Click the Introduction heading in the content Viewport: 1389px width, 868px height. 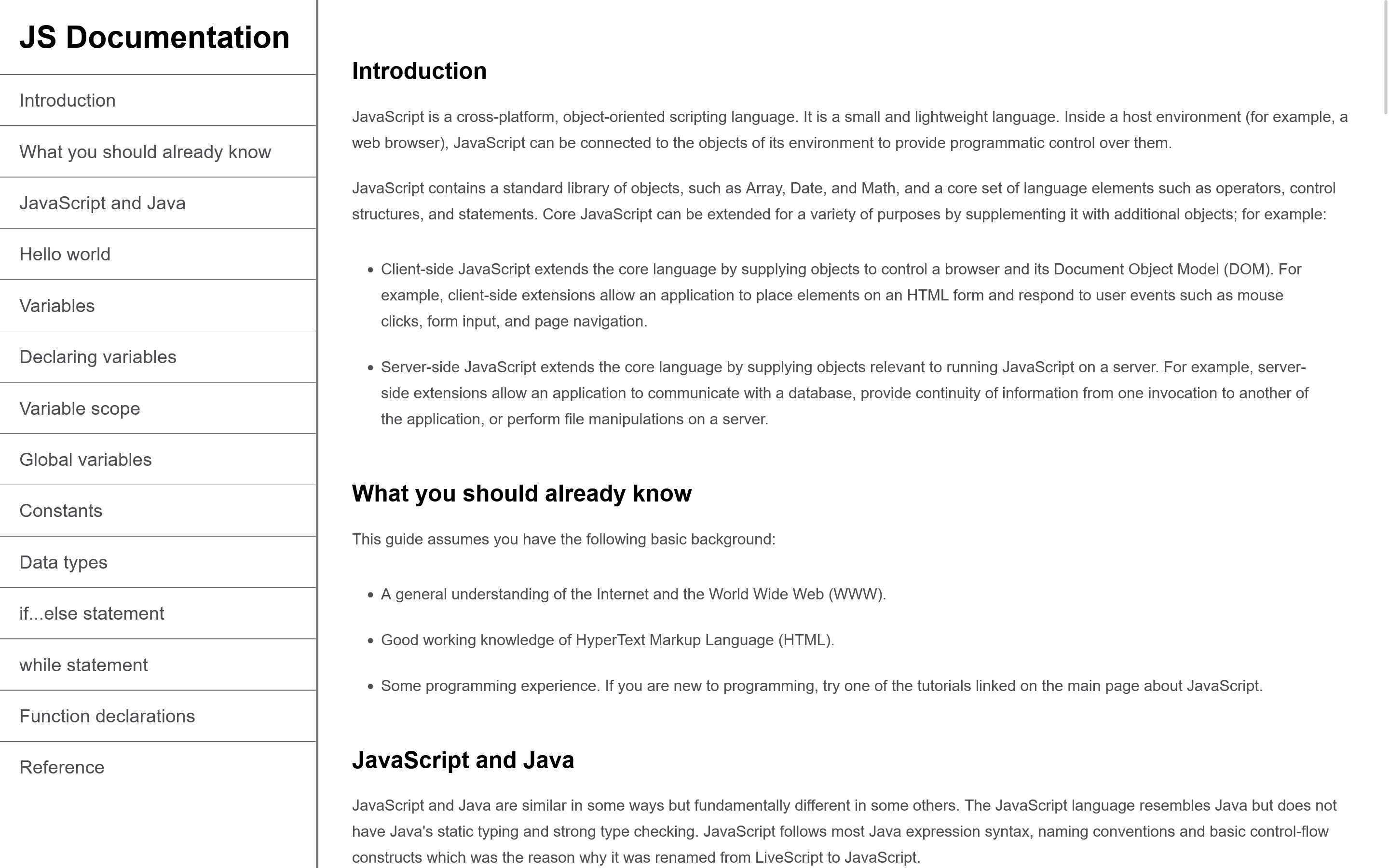click(419, 70)
